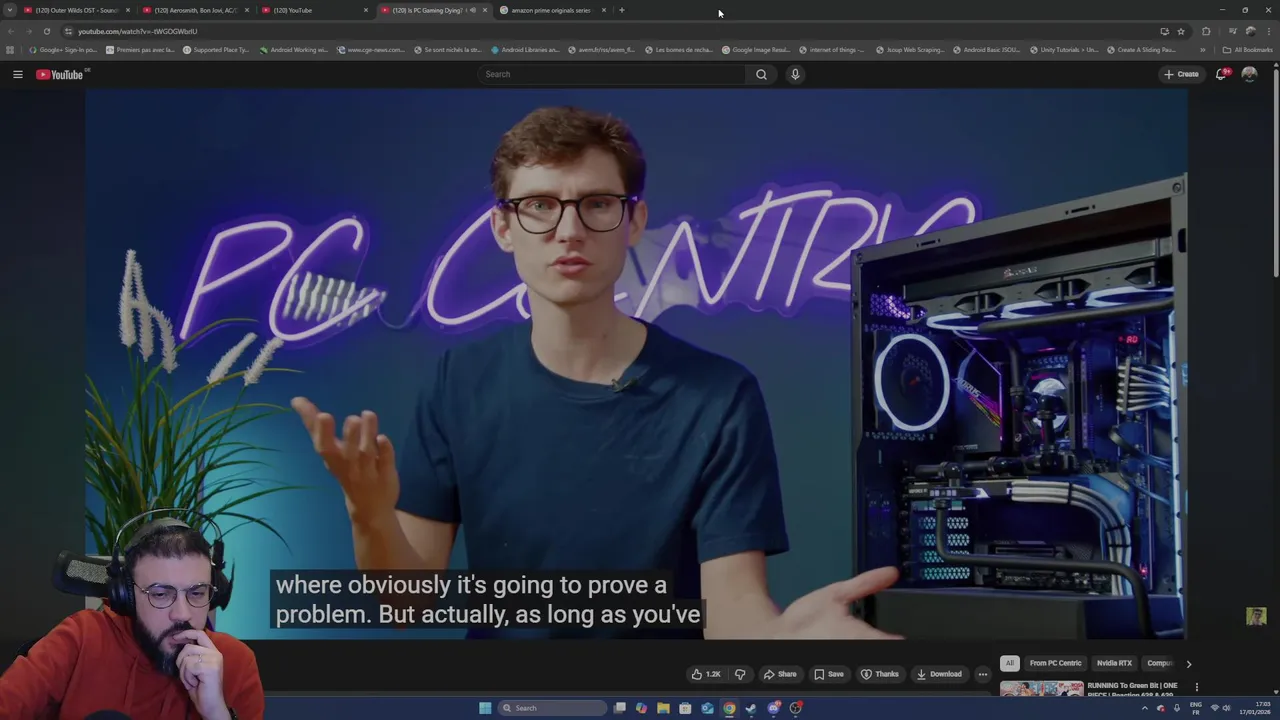Open Task View in taskbar
Screen dimensions: 1280x720
(620, 708)
